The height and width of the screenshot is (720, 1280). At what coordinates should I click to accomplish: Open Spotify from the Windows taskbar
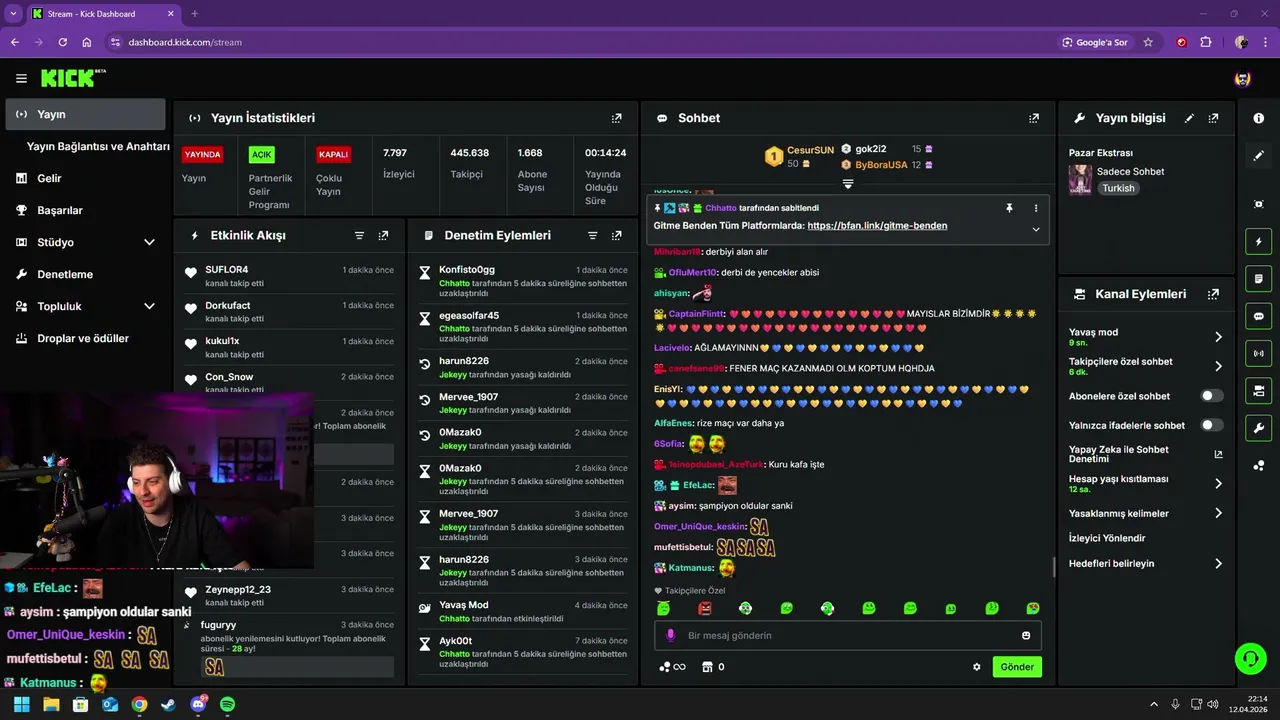point(227,704)
